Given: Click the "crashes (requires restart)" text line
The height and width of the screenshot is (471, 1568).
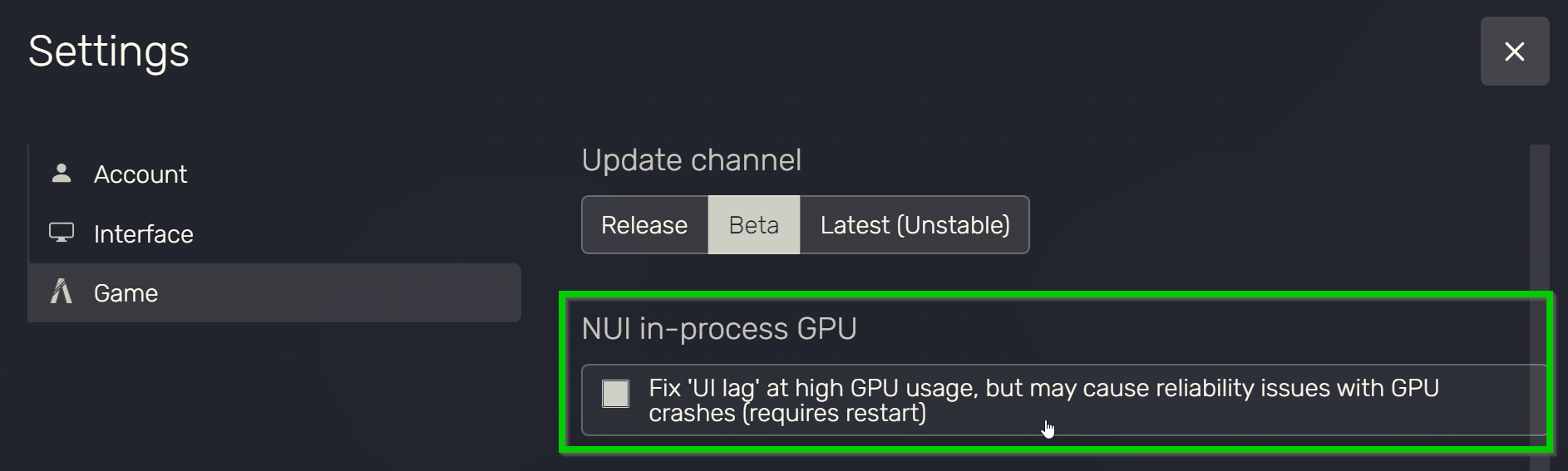Looking at the screenshot, I should [787, 414].
